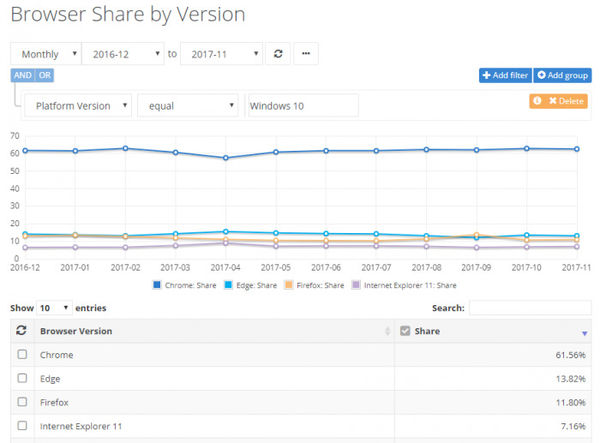Open the Monthly period dropdown
This screenshot has height=443, width=600.
[x=43, y=53]
